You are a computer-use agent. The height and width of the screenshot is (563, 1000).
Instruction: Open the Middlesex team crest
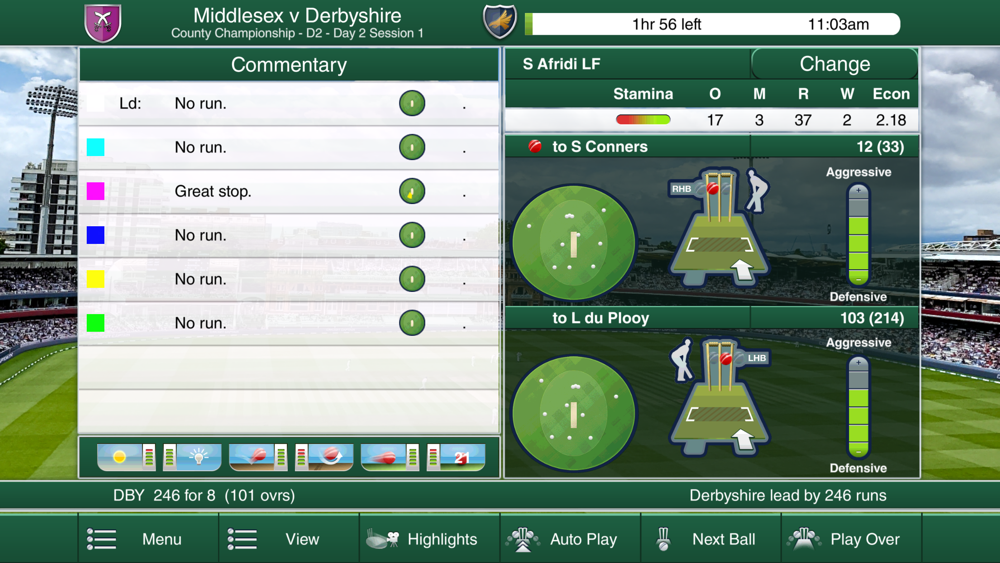click(103, 23)
